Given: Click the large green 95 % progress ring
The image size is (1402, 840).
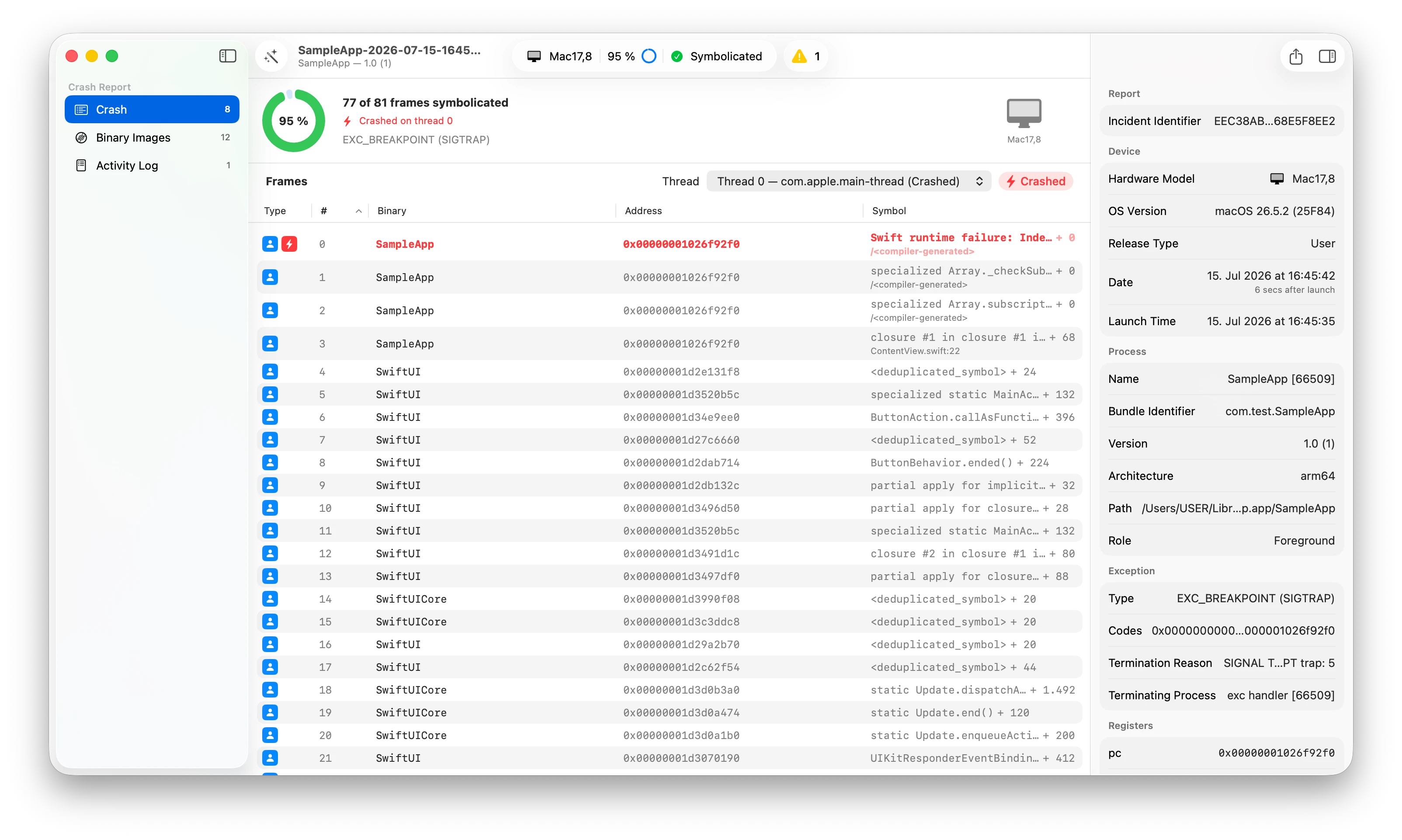Looking at the screenshot, I should pyautogui.click(x=294, y=121).
